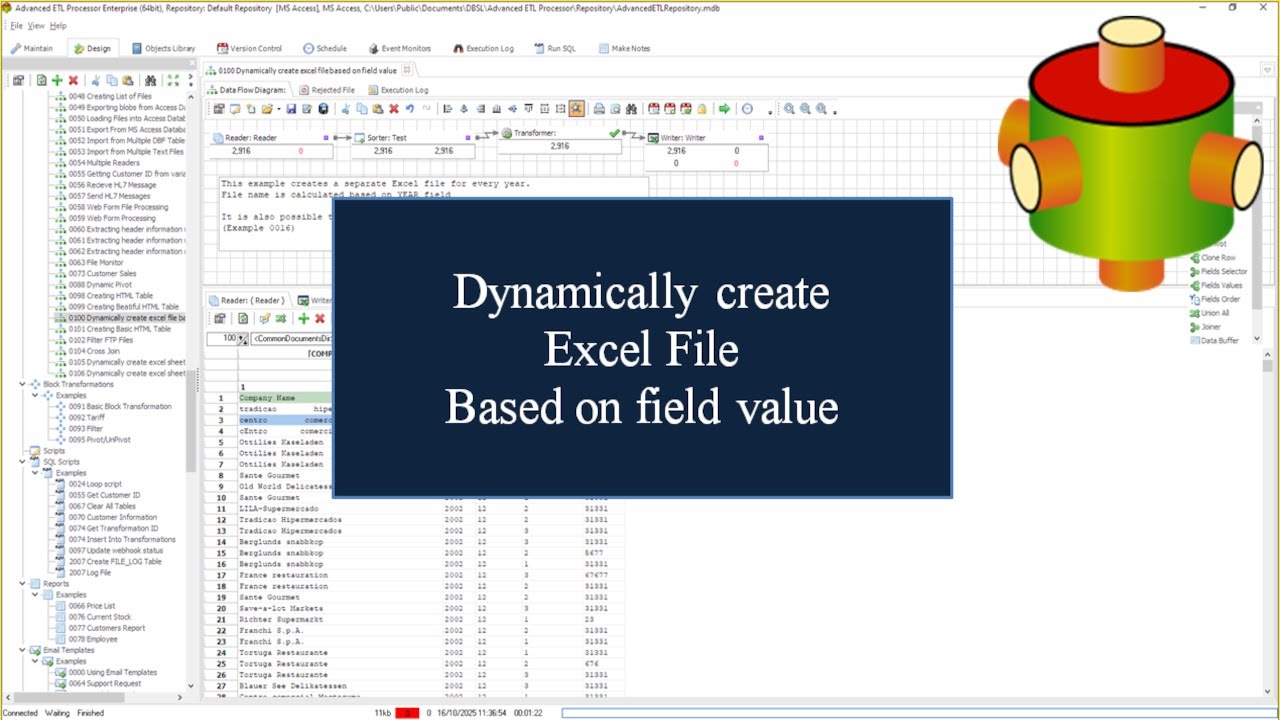Click the red X icon in Reader toolbar
1280x720 pixels.
(320, 318)
